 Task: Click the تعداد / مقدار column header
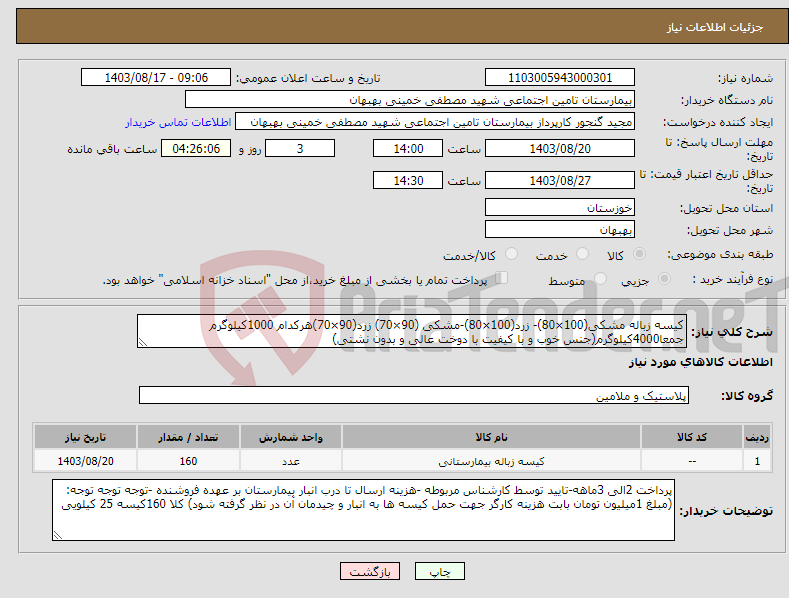[188, 437]
